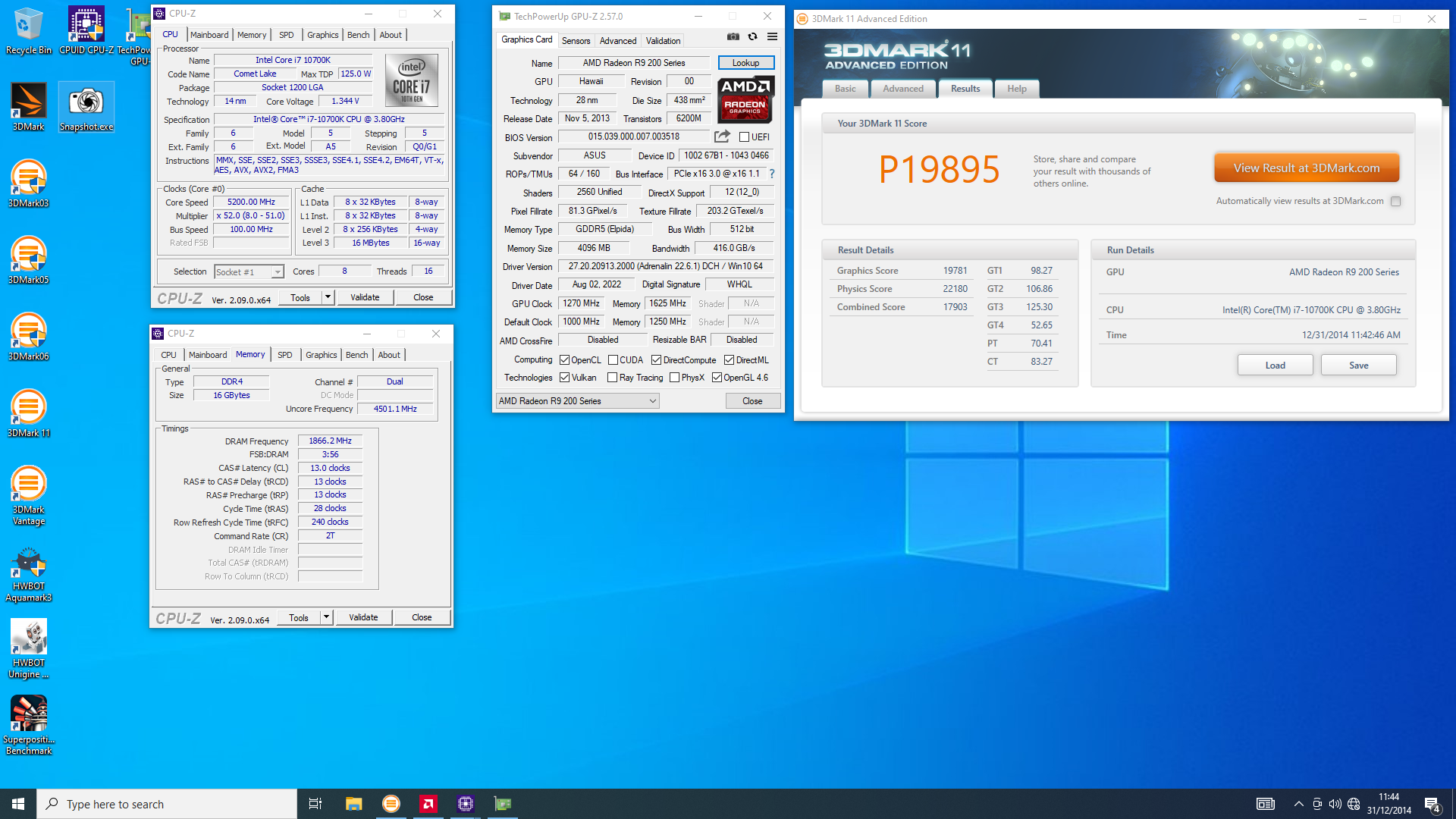Image resolution: width=1456 pixels, height=819 pixels.
Task: Take a GPU-Z screenshot with the camera icon
Action: 733,36
